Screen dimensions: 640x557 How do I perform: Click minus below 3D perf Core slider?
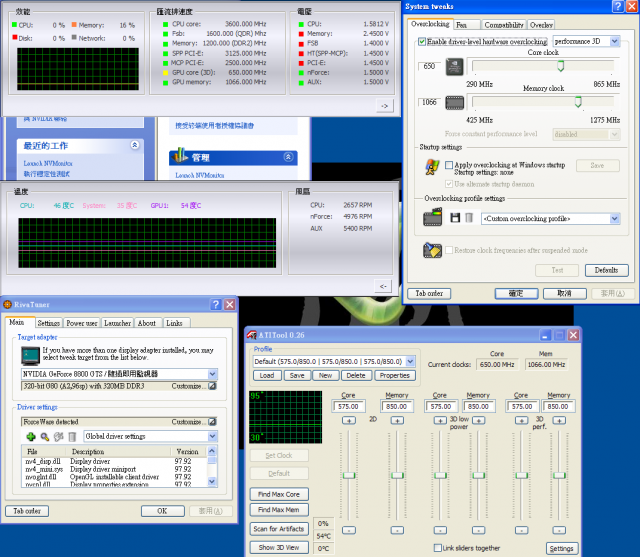(x=521, y=530)
